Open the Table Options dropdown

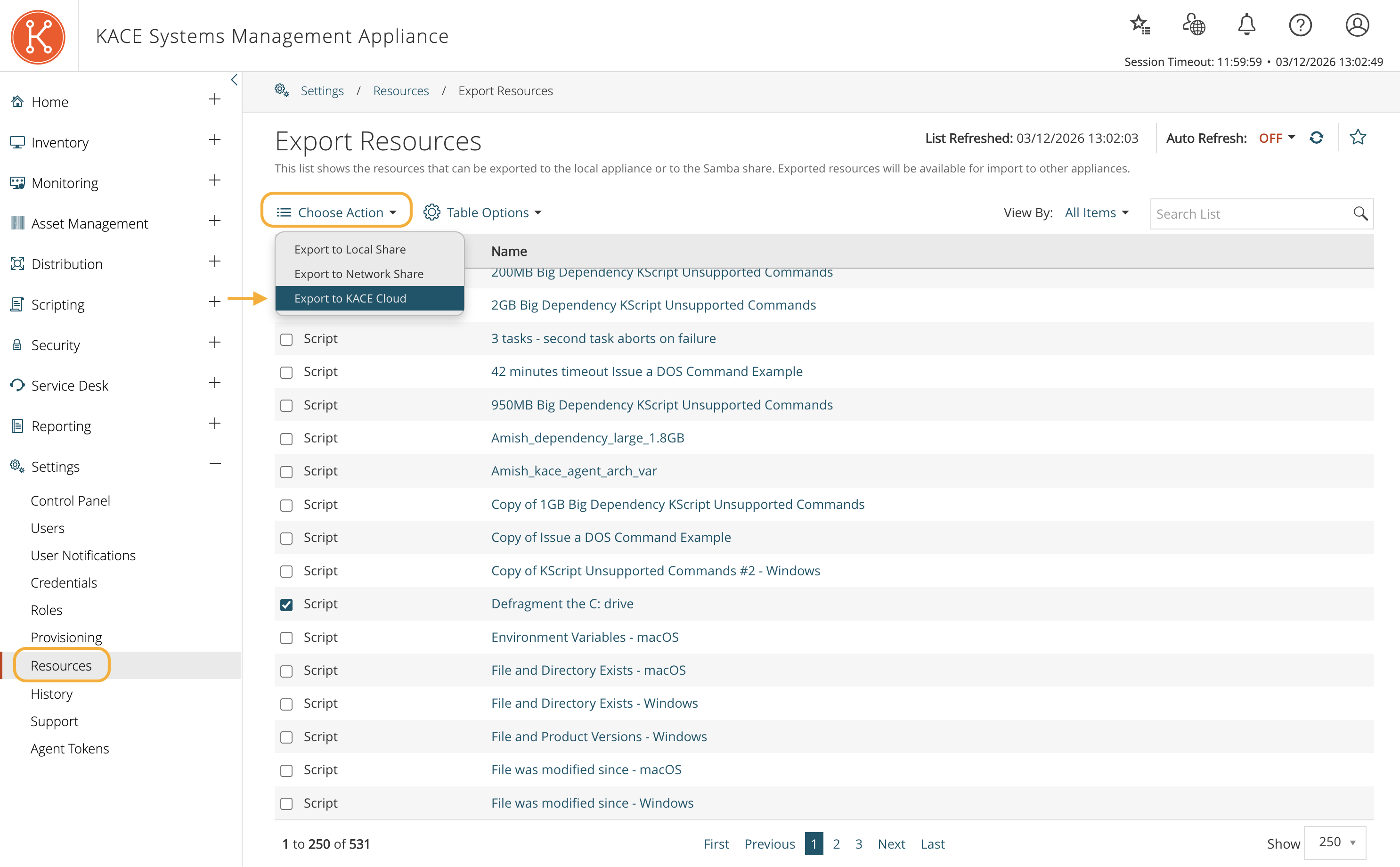point(483,213)
